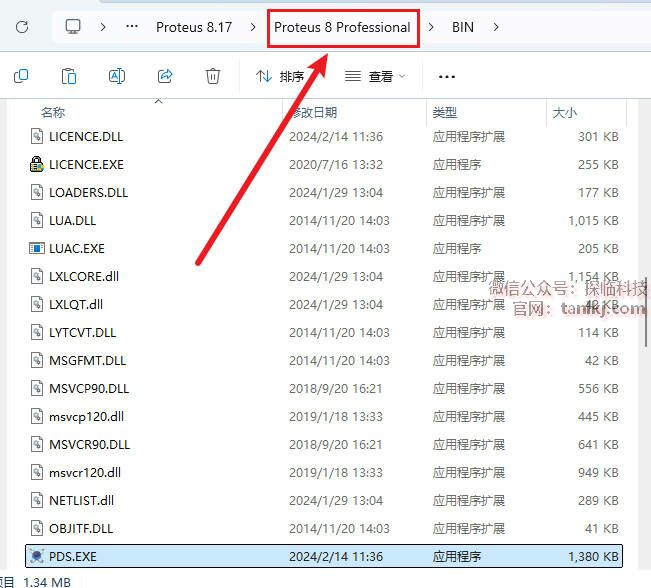The height and width of the screenshot is (588, 651).
Task: Click the OBJITF.DLL file icon
Action: (x=37, y=528)
